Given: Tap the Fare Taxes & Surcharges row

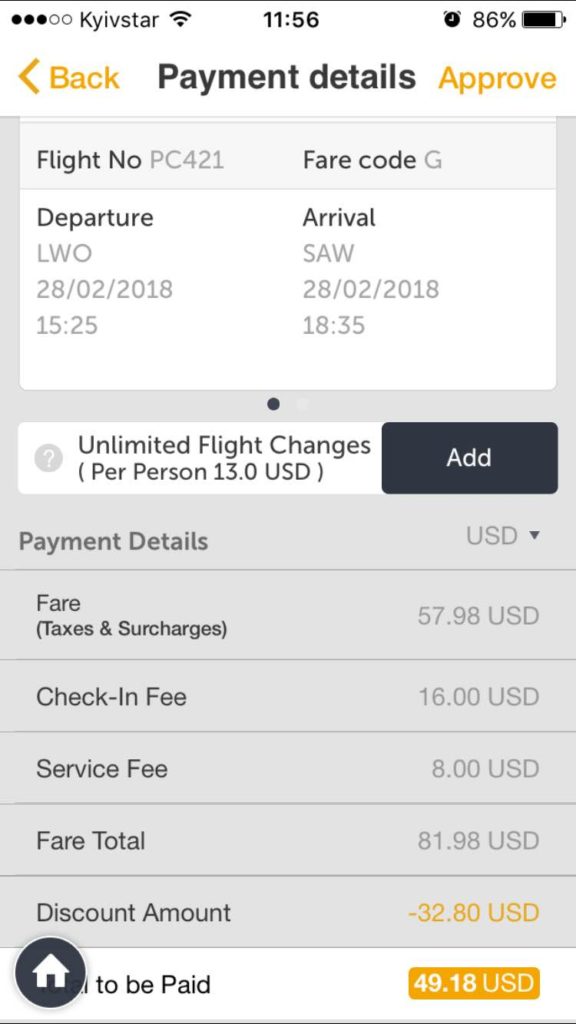Looking at the screenshot, I should coord(288,615).
